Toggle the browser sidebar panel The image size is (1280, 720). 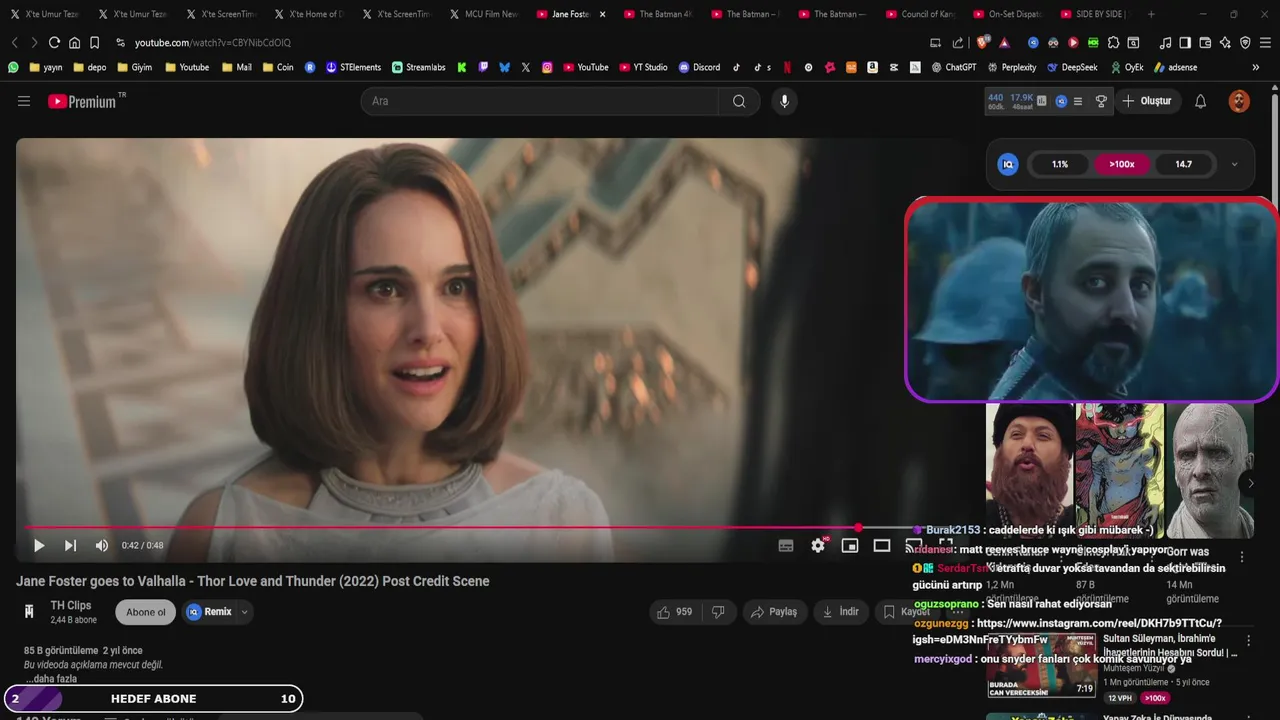click(1185, 43)
